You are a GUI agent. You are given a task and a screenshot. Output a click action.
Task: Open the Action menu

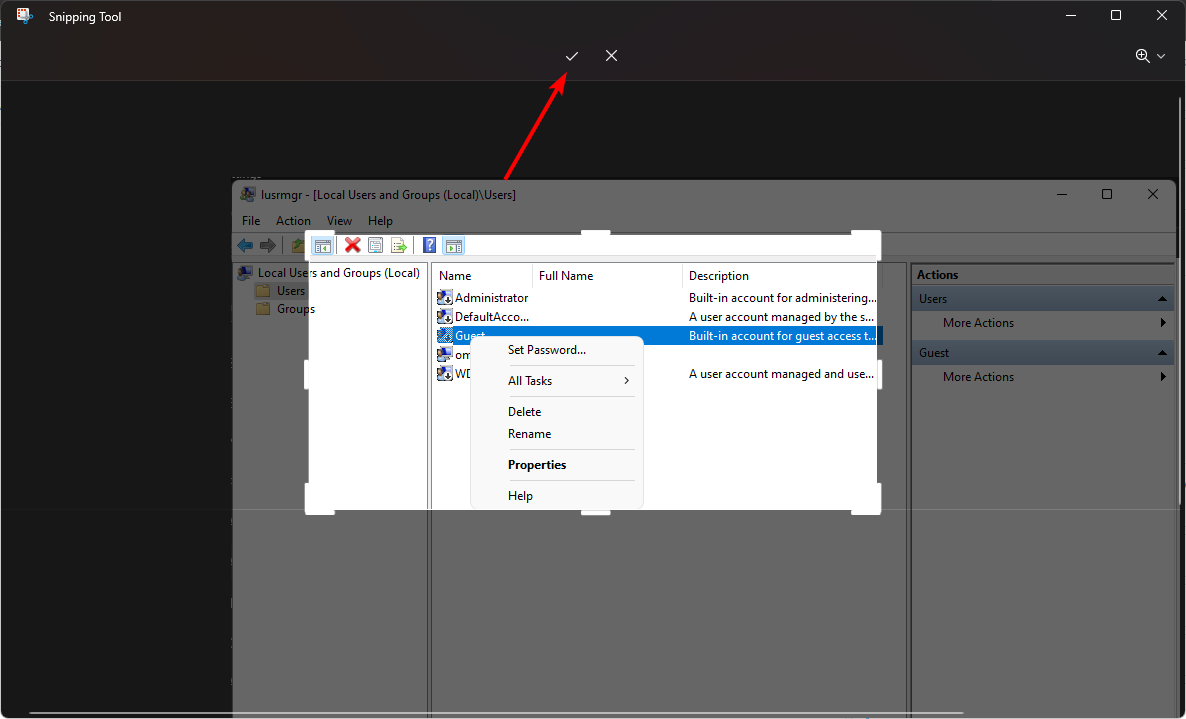pyautogui.click(x=293, y=220)
